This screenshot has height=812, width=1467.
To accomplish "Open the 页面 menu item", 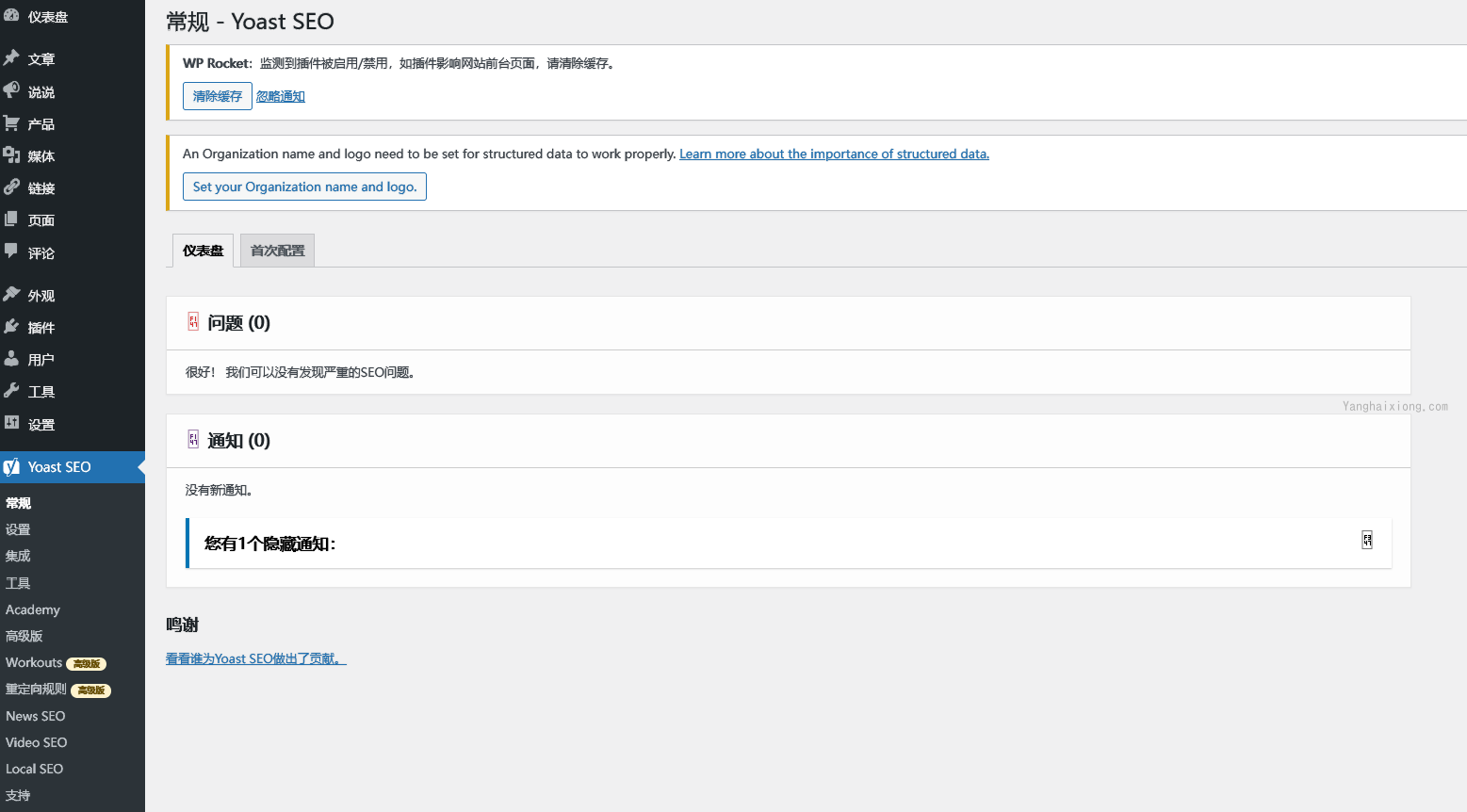I will pos(41,220).
